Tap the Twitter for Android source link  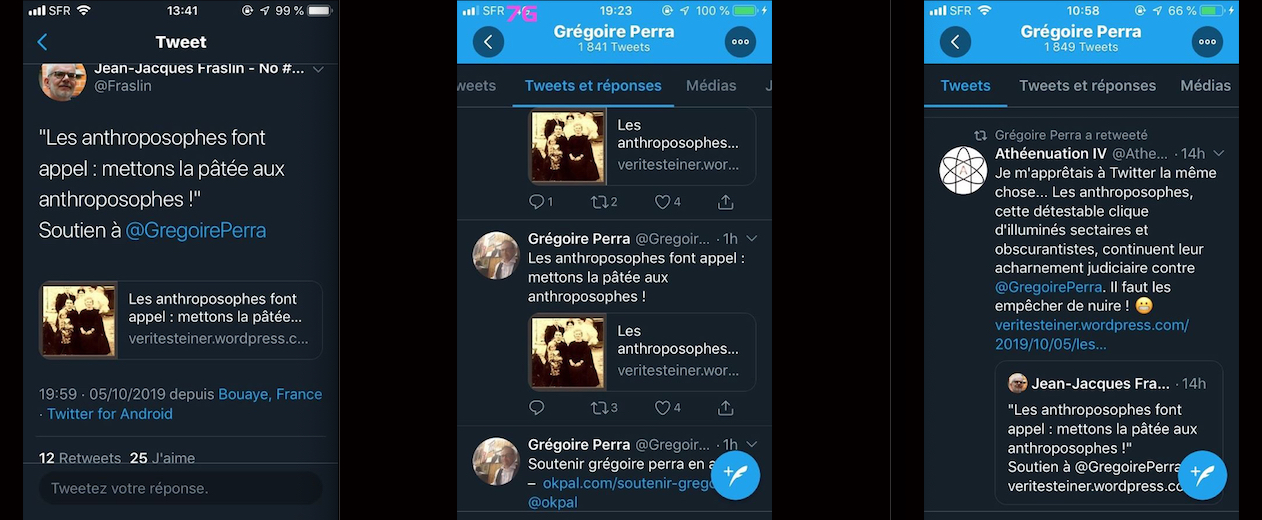110,414
